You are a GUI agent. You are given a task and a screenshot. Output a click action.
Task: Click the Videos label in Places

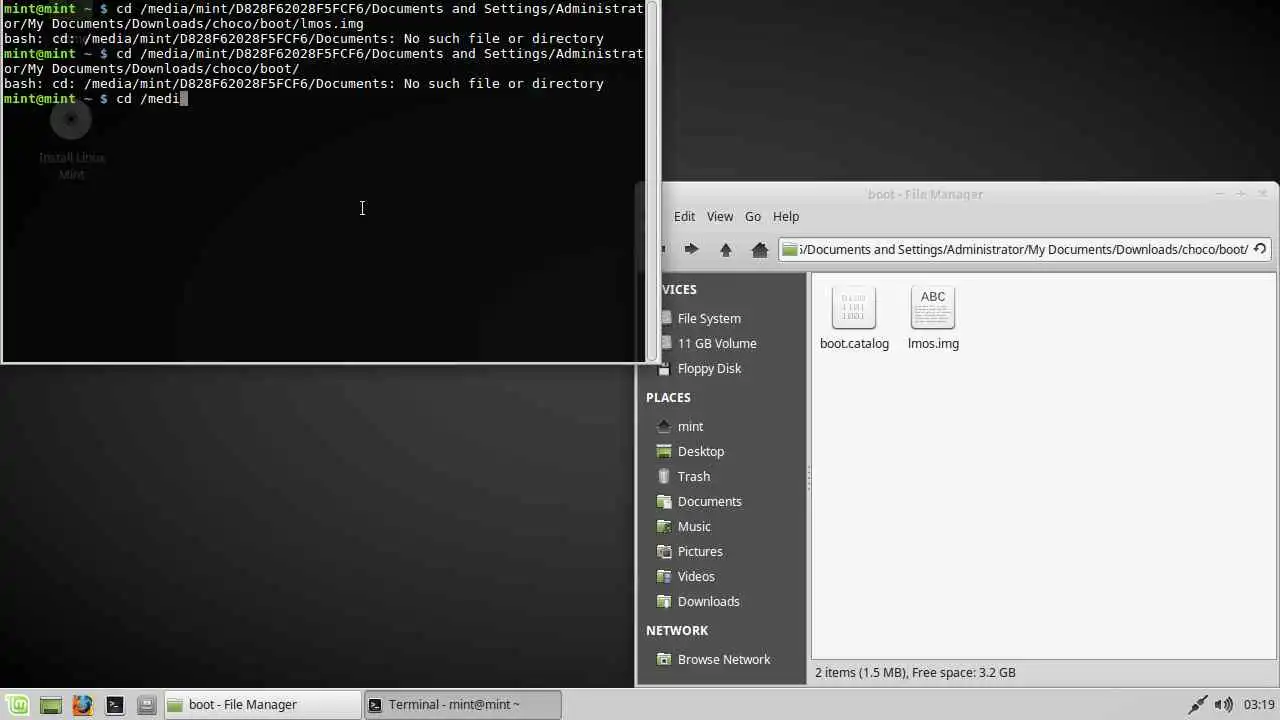[696, 576]
